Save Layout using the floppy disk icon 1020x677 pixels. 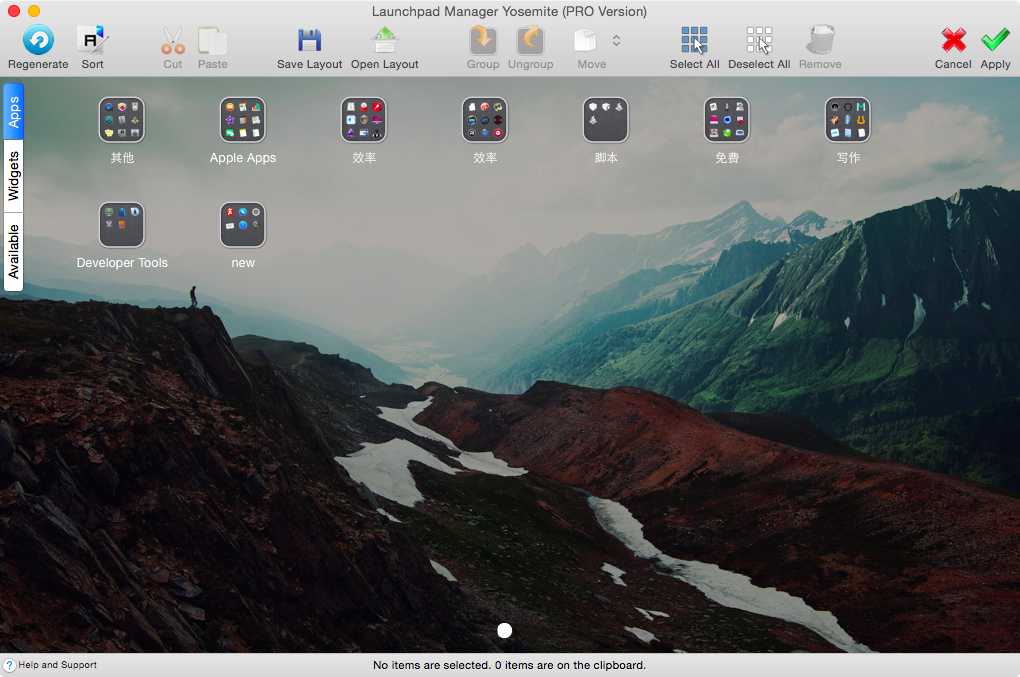pos(310,40)
